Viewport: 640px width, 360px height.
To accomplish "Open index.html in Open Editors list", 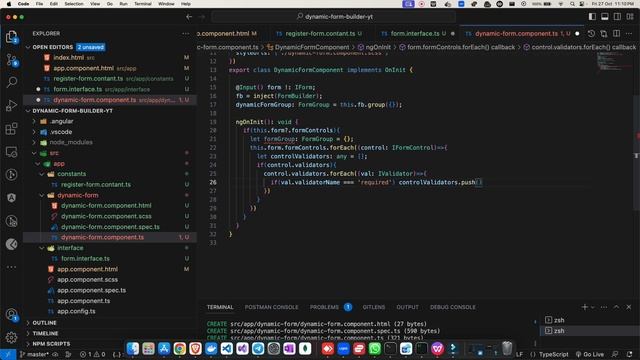I will click(69, 58).
